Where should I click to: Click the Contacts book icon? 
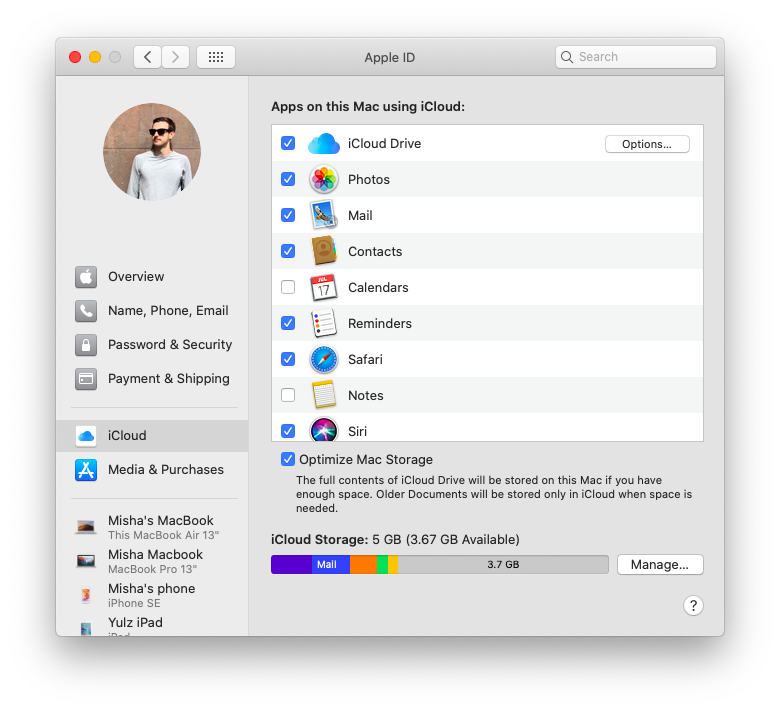coord(324,252)
